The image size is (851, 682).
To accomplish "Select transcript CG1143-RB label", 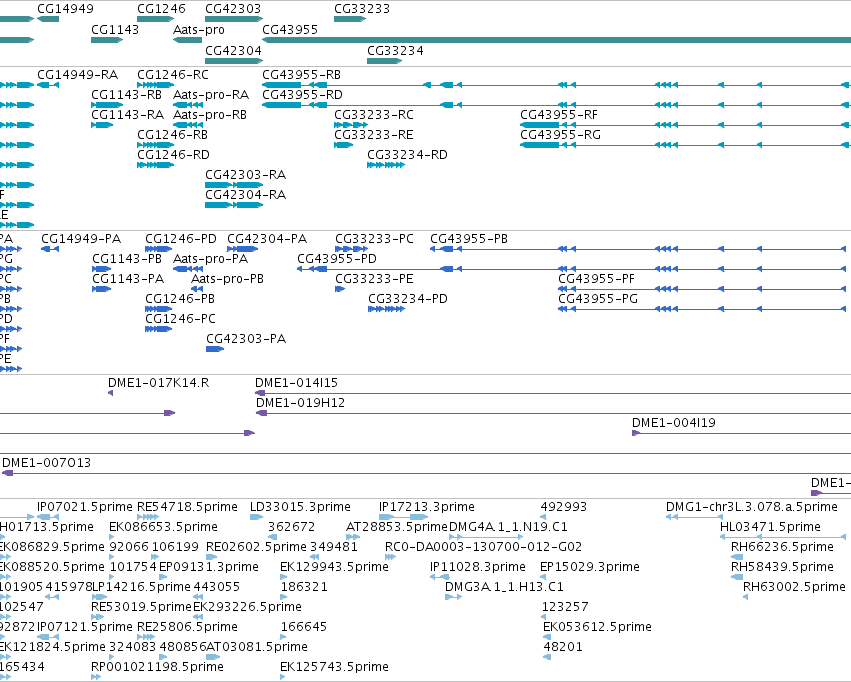I will click(126, 94).
